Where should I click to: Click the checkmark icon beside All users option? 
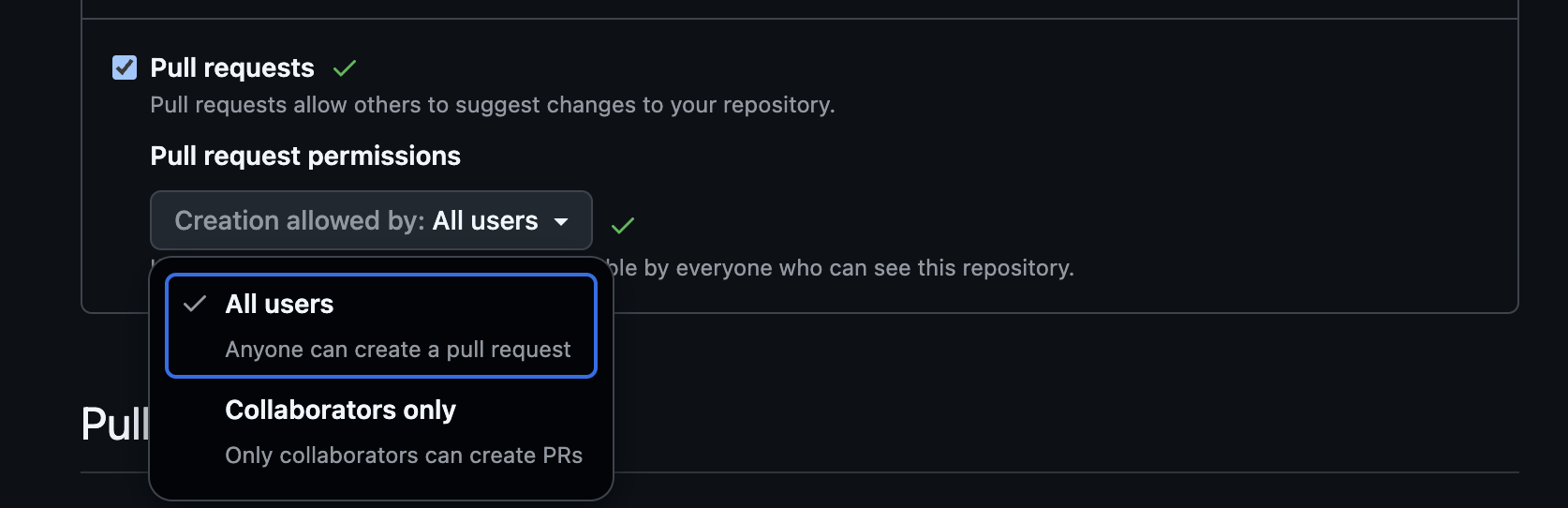[x=195, y=304]
